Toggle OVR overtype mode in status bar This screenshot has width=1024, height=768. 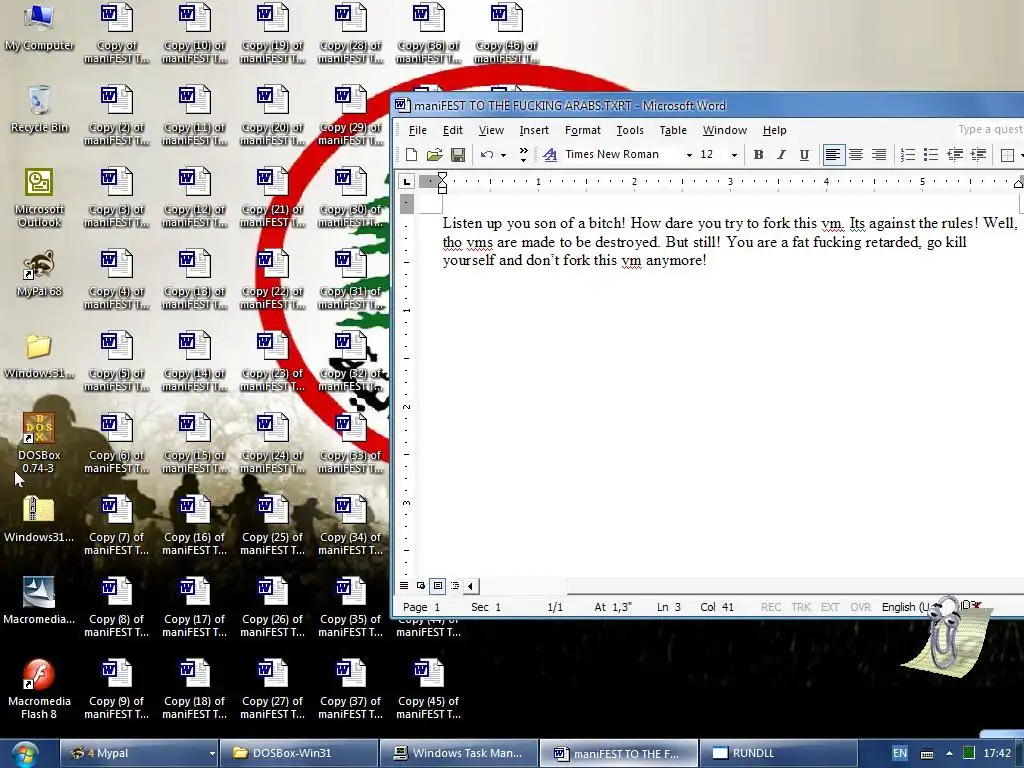(860, 607)
